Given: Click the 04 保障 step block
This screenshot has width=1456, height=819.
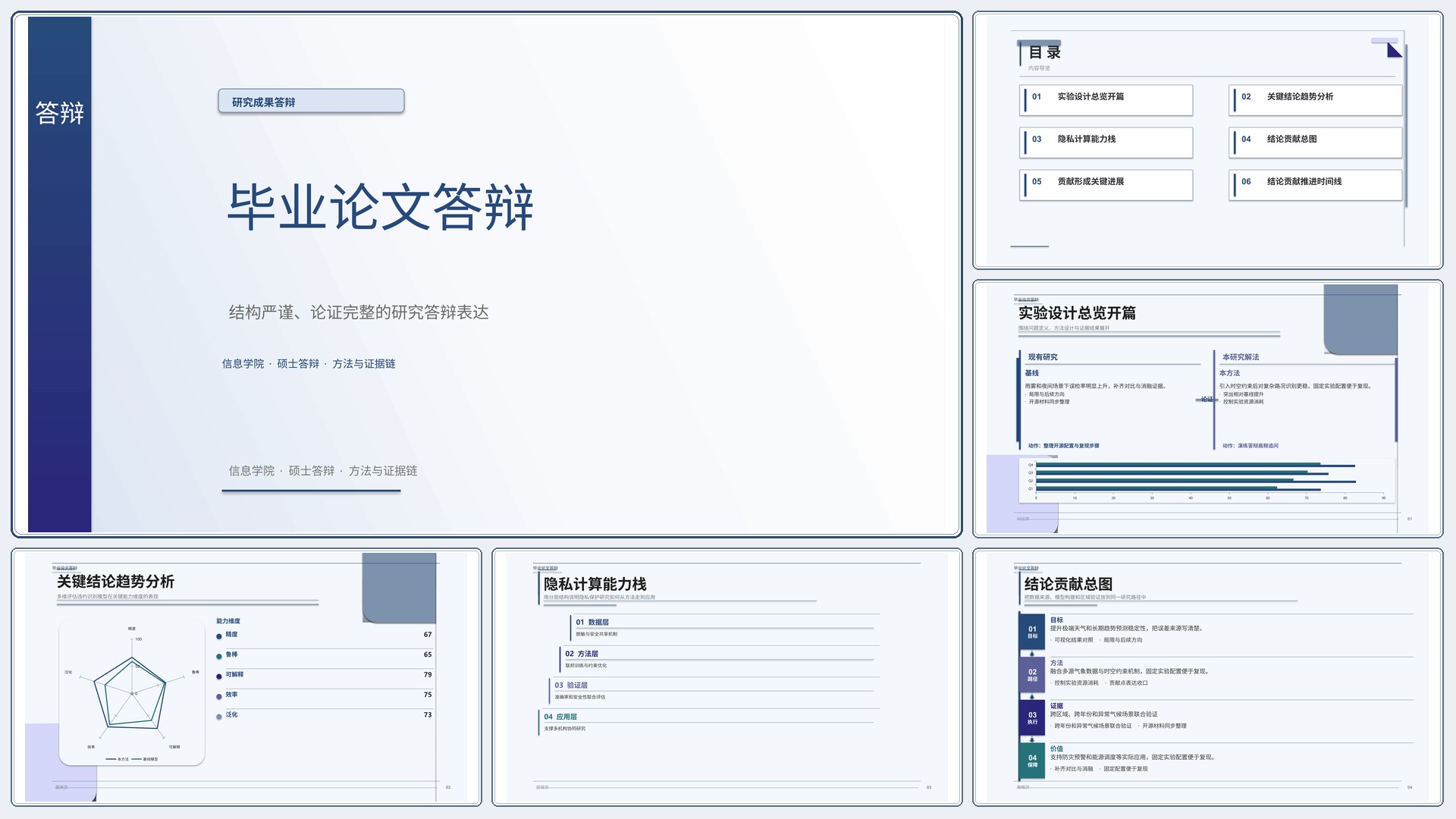Looking at the screenshot, I should [1032, 761].
